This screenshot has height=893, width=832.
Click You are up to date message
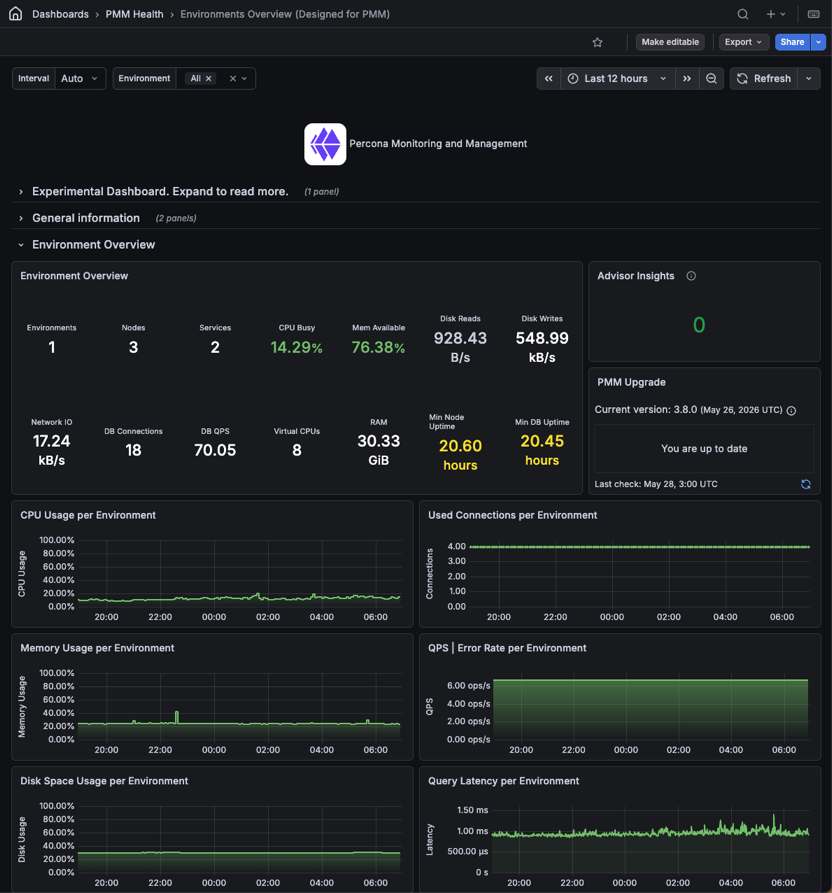point(704,449)
